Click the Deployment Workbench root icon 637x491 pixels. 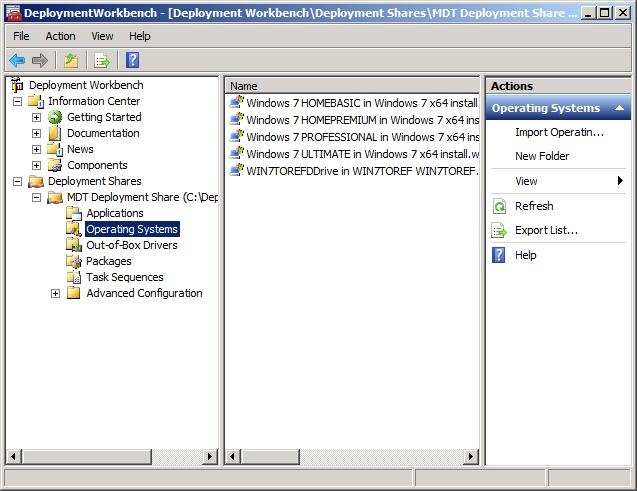click(x=17, y=85)
